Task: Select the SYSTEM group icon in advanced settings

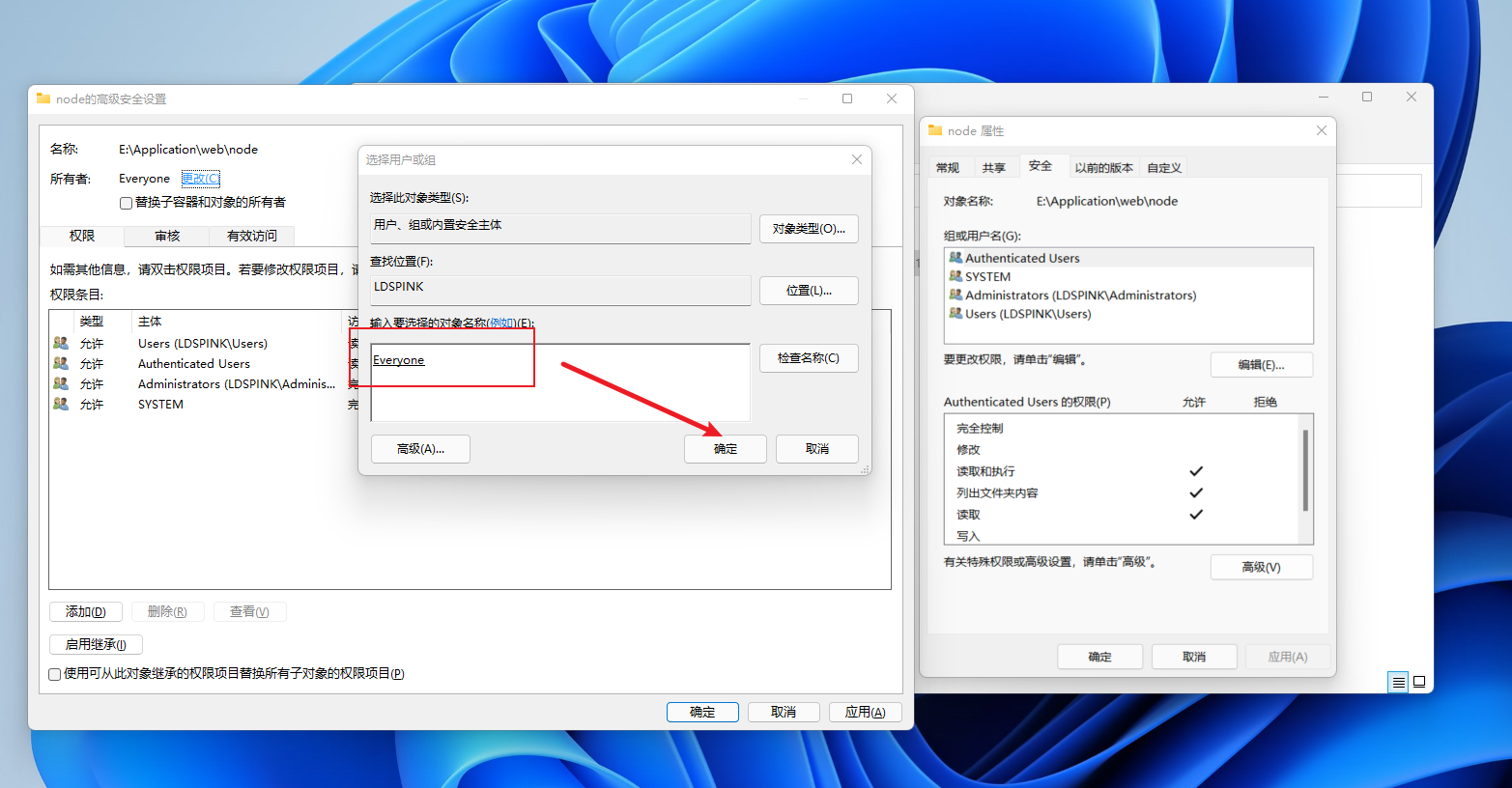Action: (59, 404)
